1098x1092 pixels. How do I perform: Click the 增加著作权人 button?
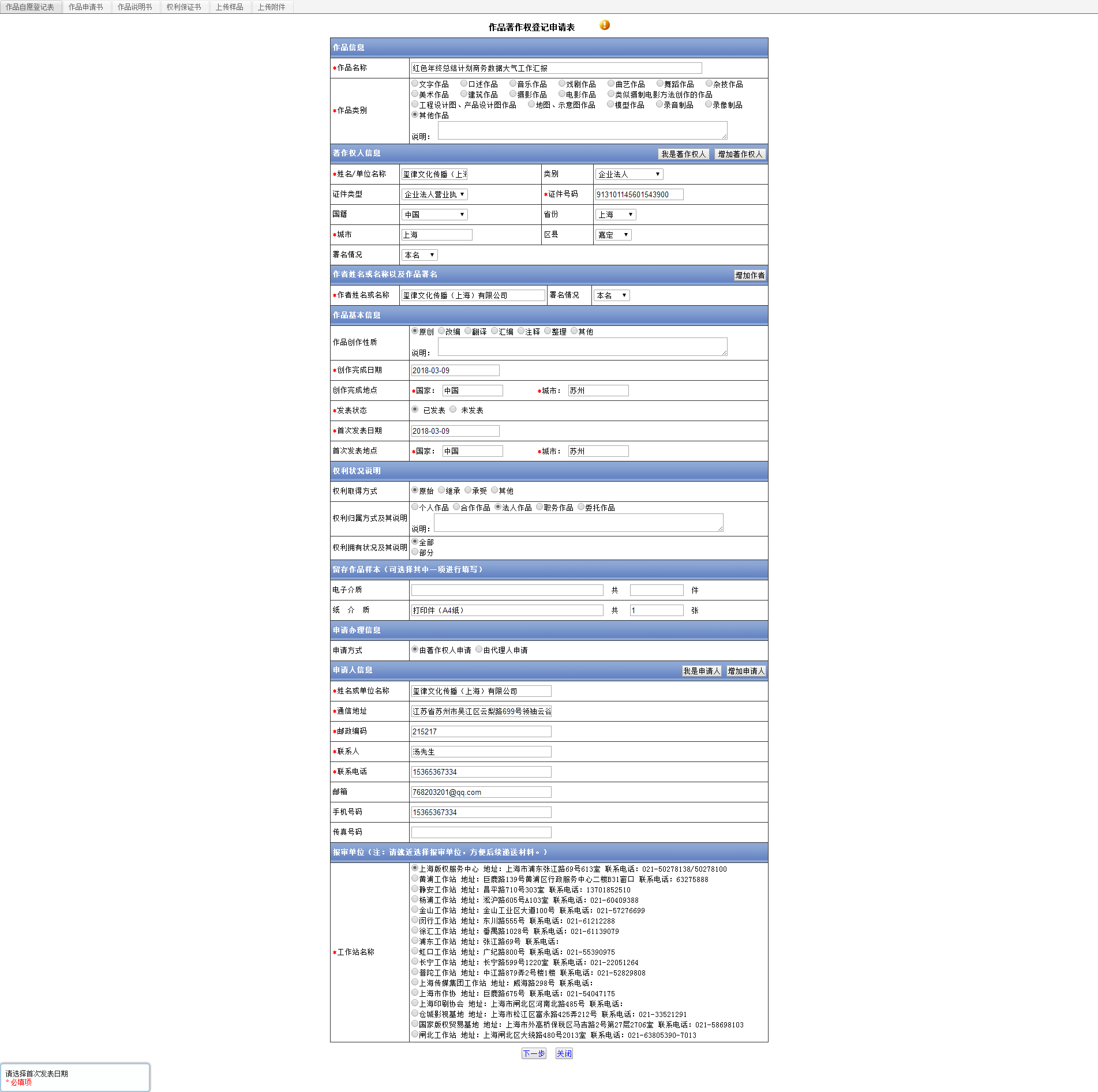tap(740, 154)
